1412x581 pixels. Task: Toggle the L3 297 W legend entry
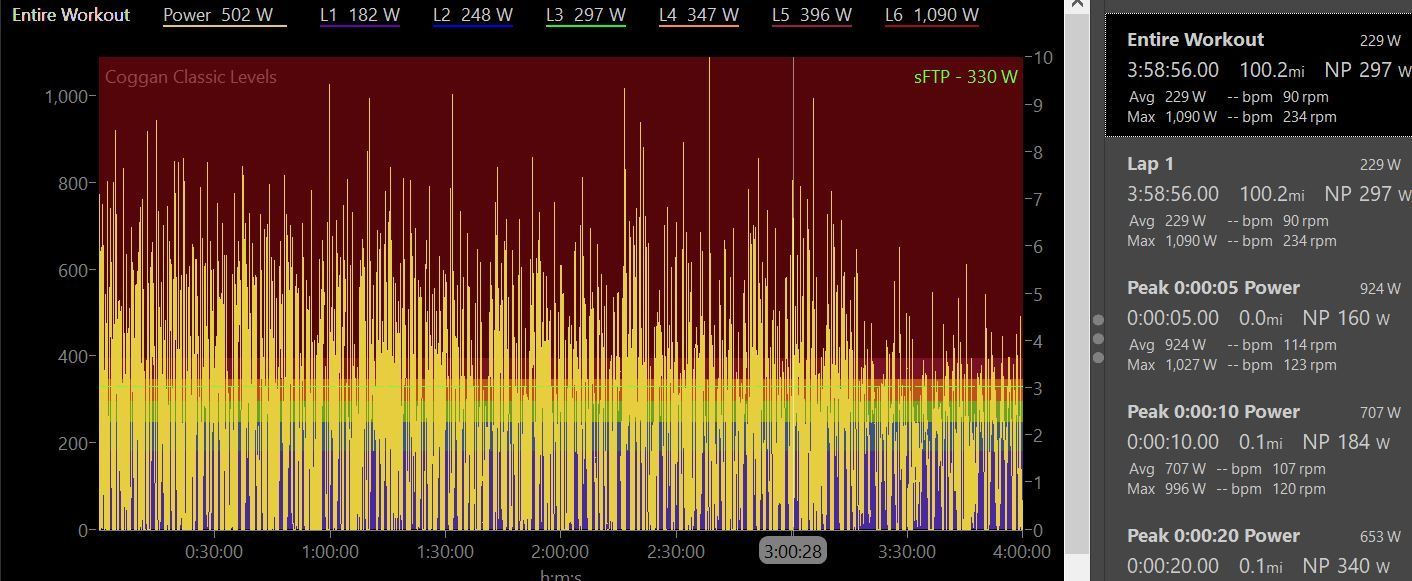coord(585,15)
